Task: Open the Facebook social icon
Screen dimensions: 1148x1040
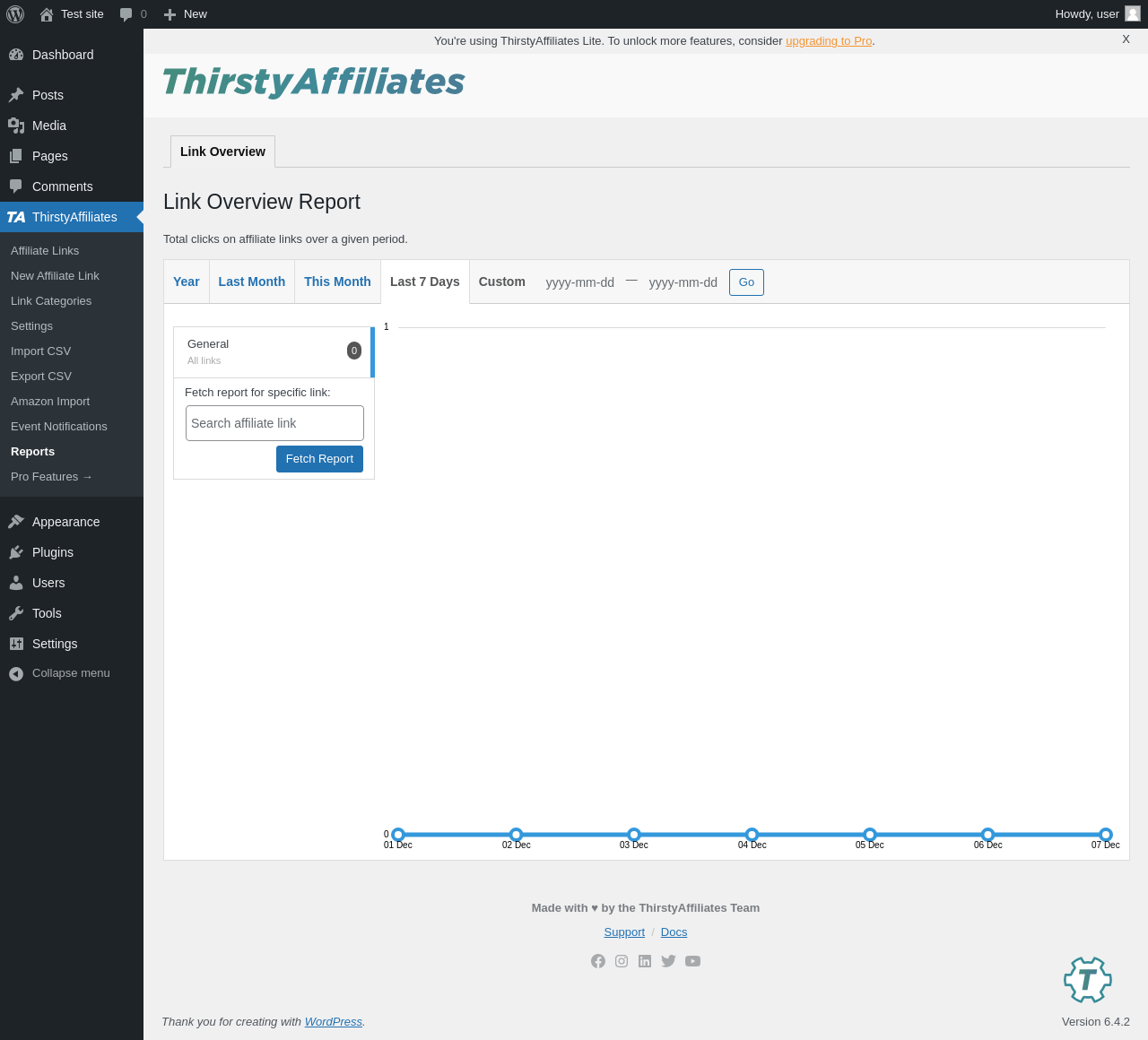Action: click(x=598, y=961)
